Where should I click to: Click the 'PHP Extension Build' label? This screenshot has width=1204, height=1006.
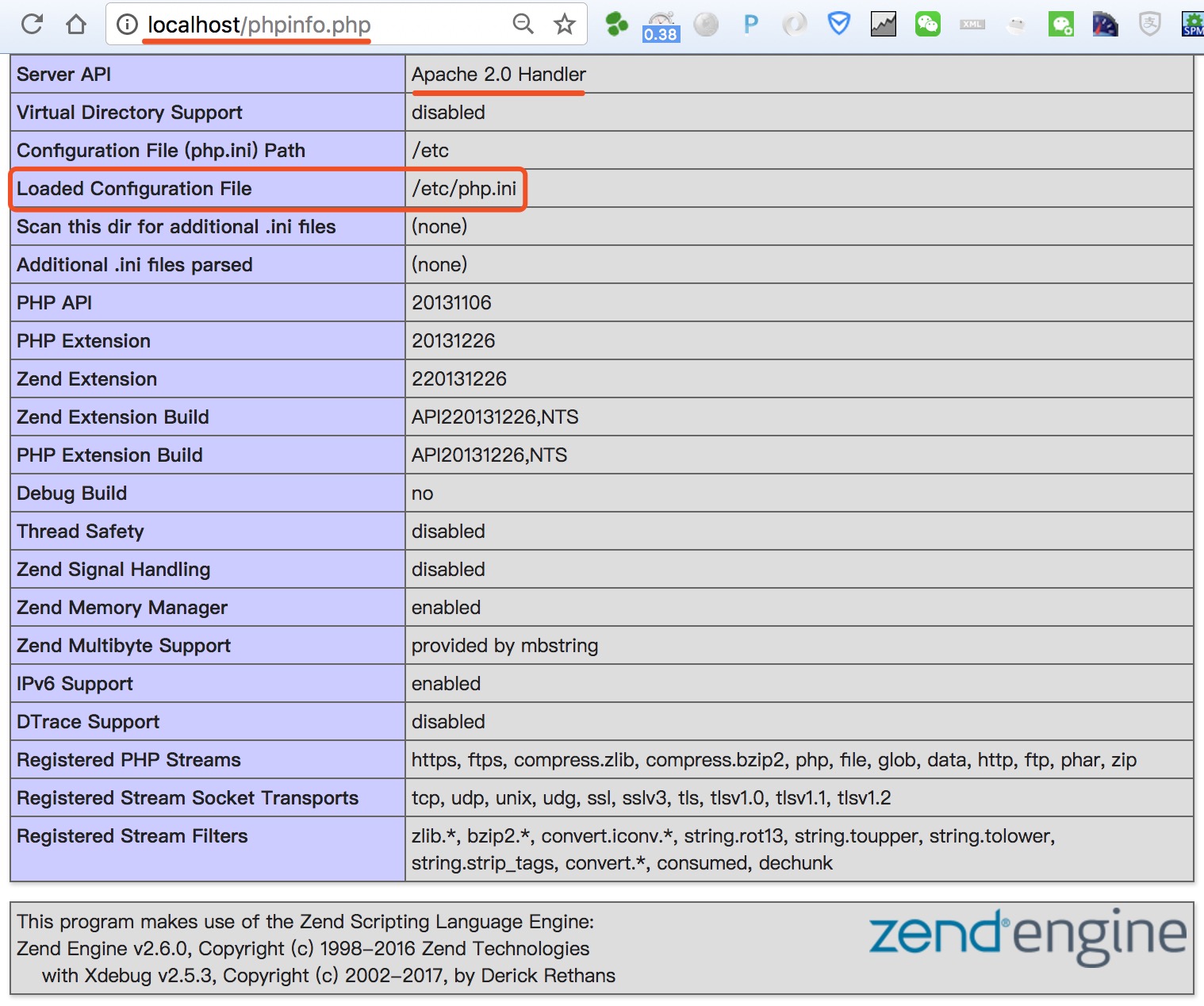[x=109, y=455]
